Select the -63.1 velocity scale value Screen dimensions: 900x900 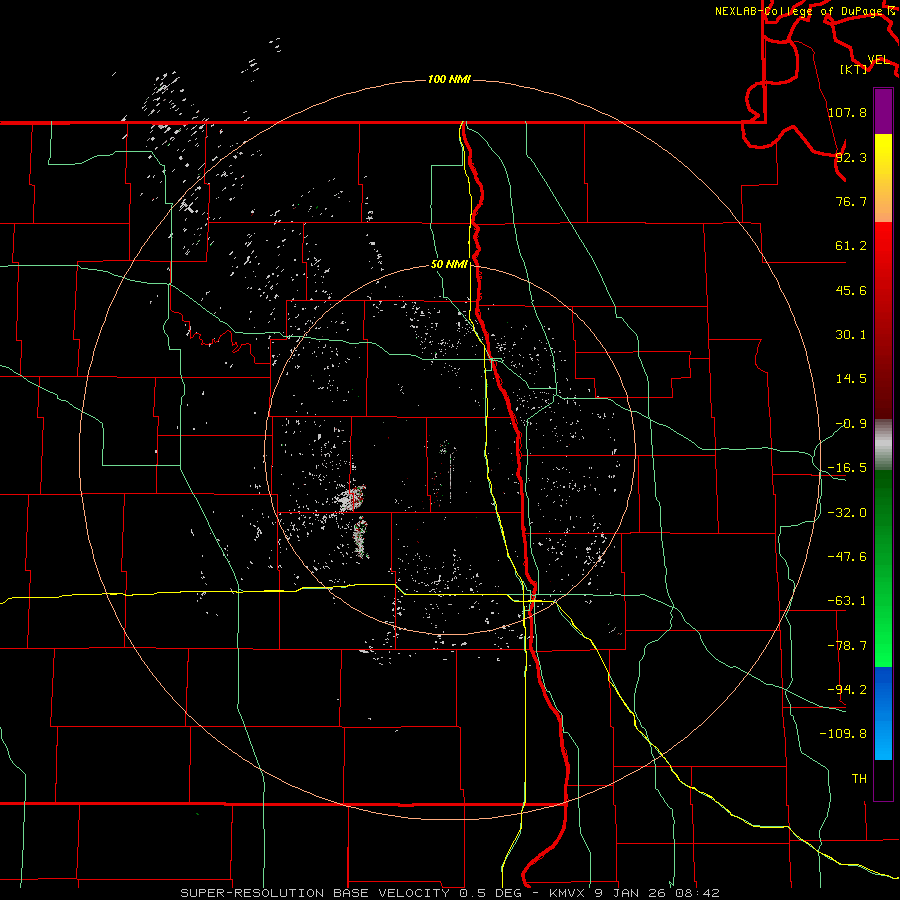(x=847, y=601)
